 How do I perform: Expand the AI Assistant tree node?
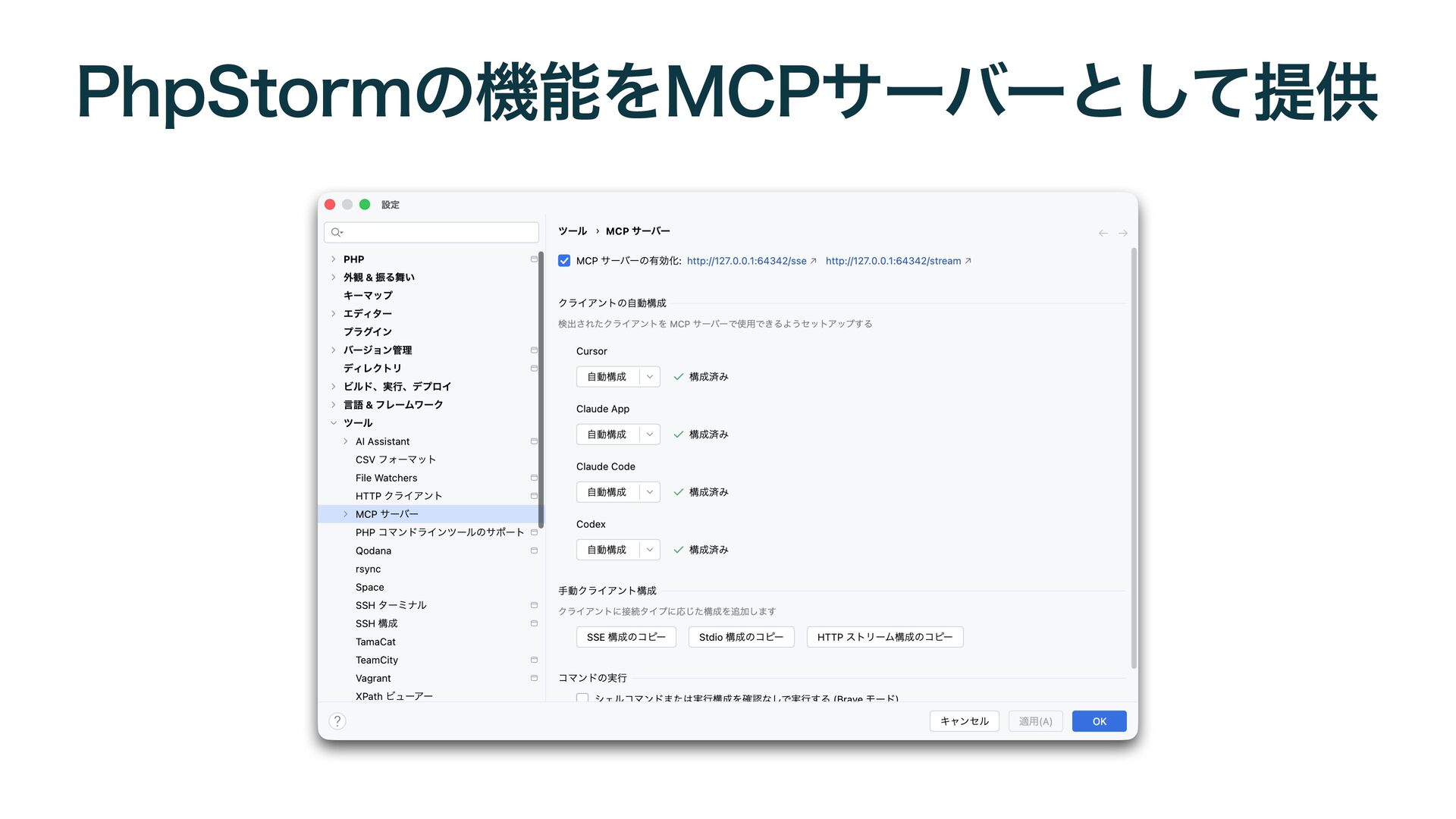pyautogui.click(x=346, y=441)
